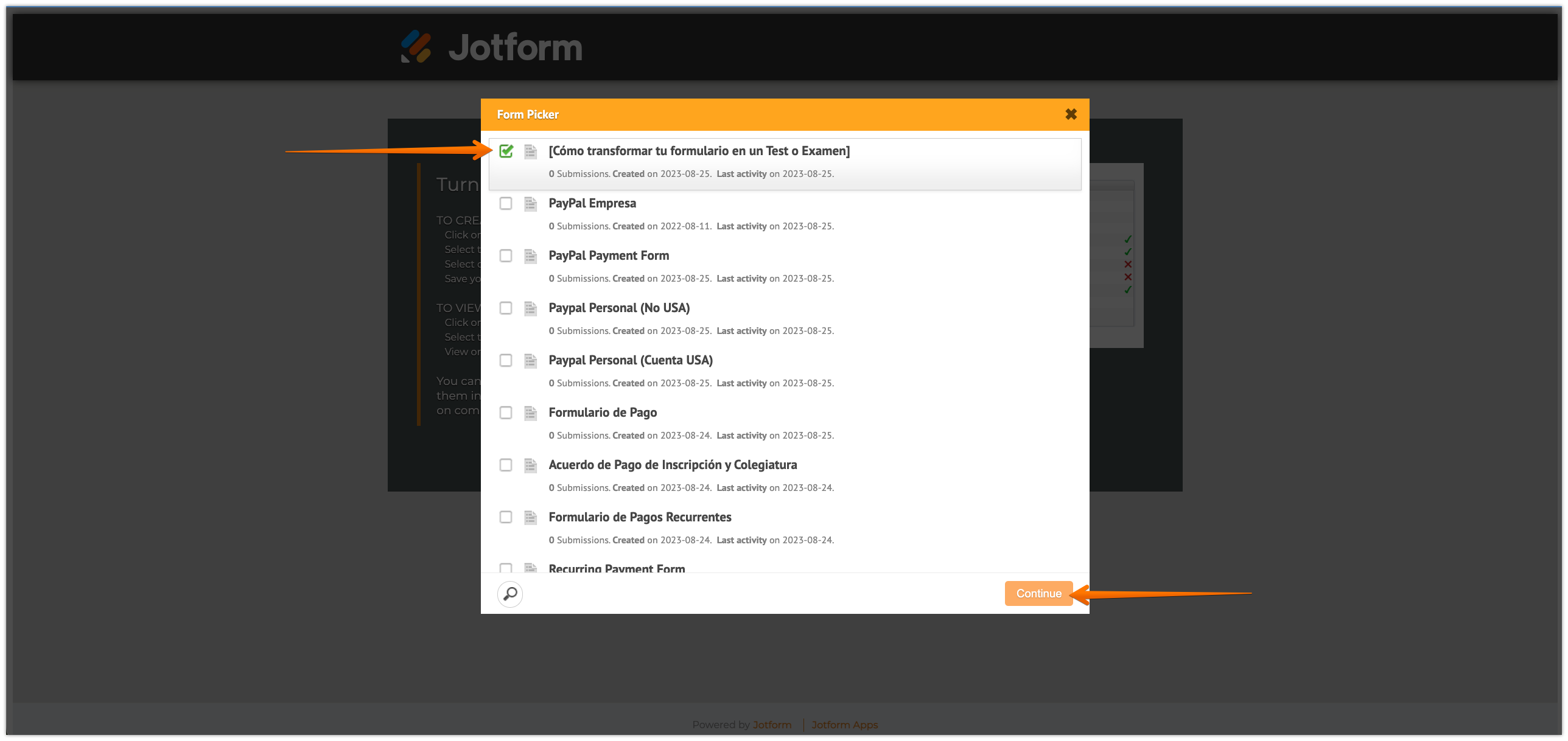This screenshot has width=1568, height=741.
Task: Close the Form Picker dialog
Action: tap(1071, 114)
